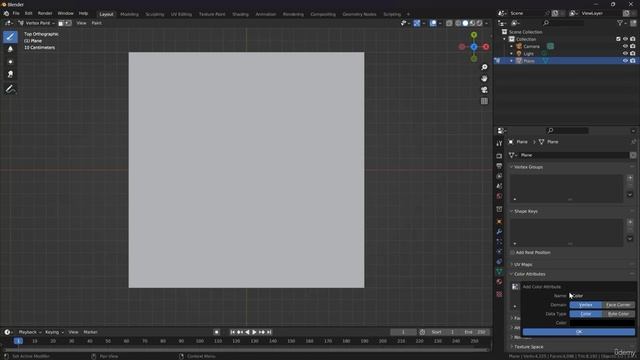Toggle X-ray mode in viewport header

[x=449, y=23]
